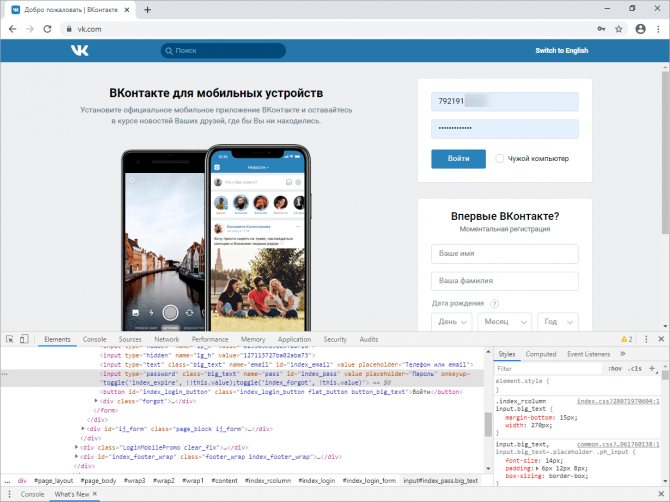This screenshot has width=670, height=502.
Task: Click the lock icon in address bar
Action: tap(69, 29)
